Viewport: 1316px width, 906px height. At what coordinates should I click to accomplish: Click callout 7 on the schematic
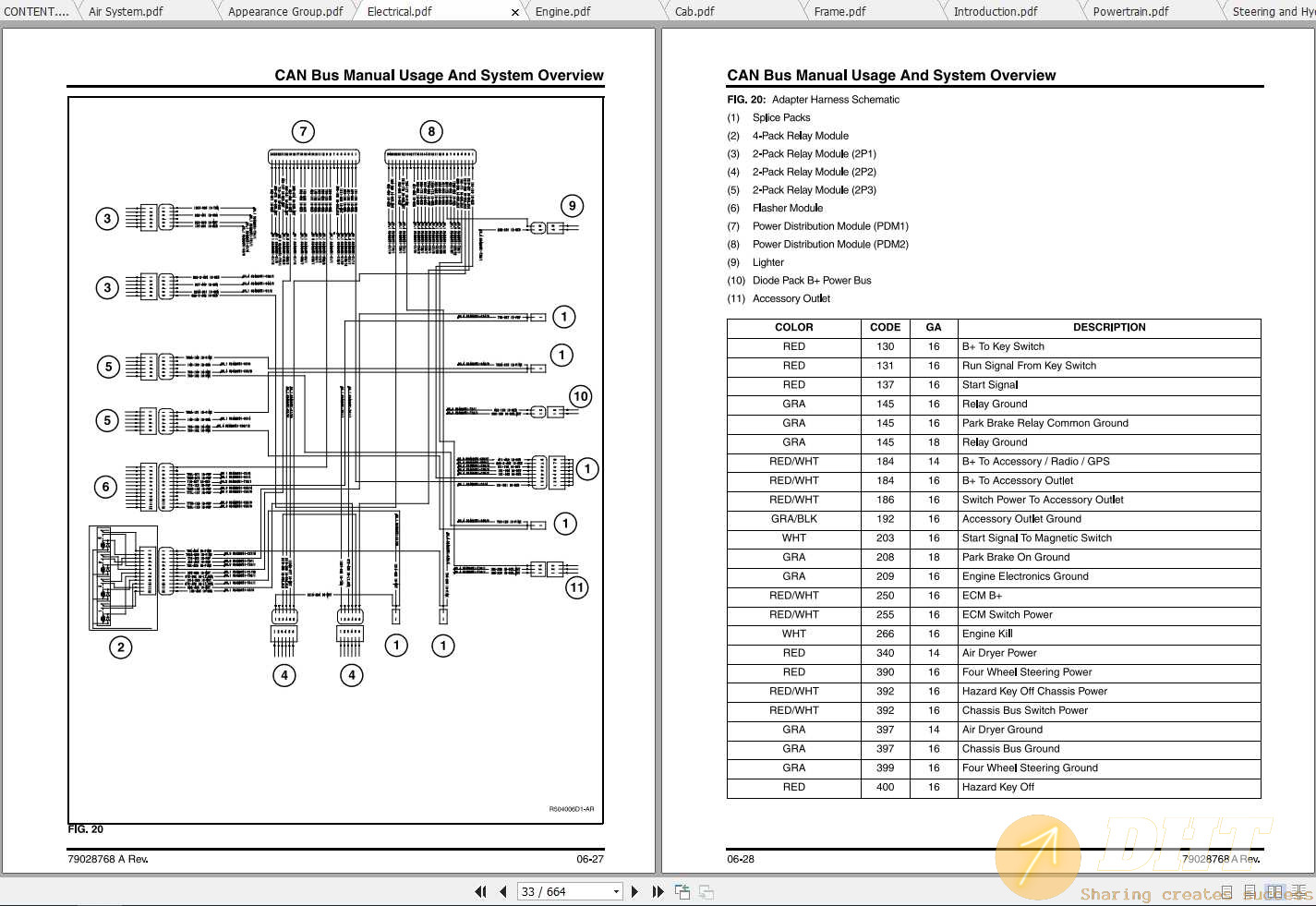(303, 131)
